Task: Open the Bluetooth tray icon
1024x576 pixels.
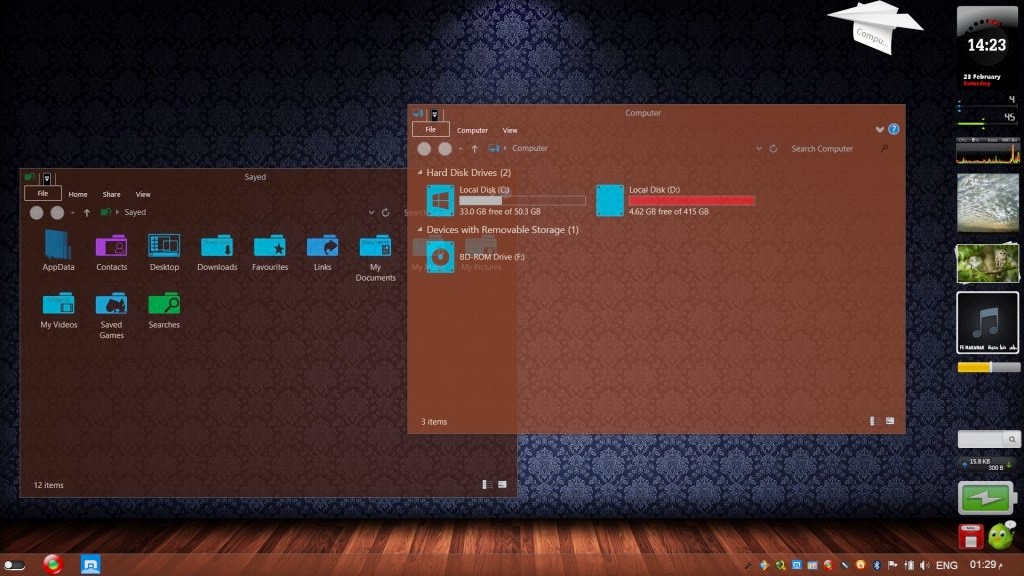Action: point(876,565)
